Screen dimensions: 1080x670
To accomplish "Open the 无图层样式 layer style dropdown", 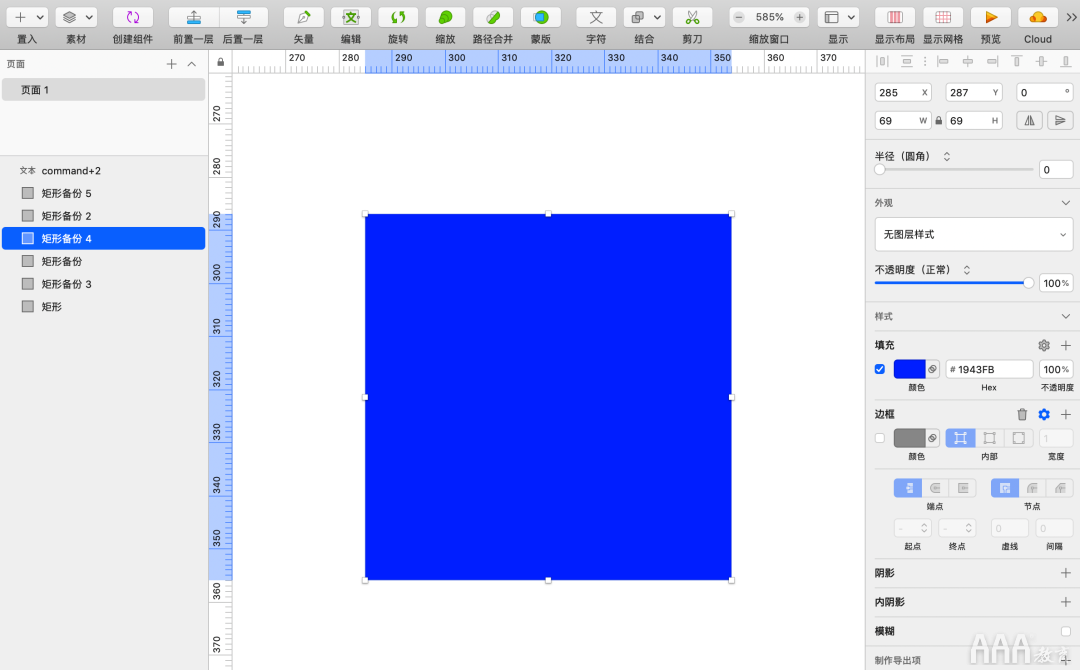I will (973, 234).
